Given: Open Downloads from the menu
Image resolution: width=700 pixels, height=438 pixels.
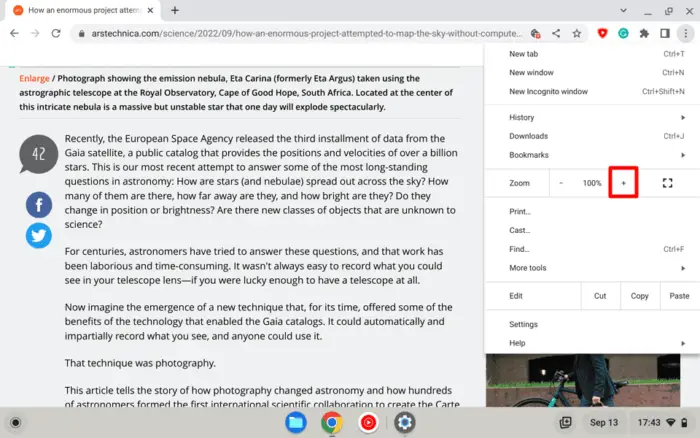Looking at the screenshot, I should coord(592,136).
